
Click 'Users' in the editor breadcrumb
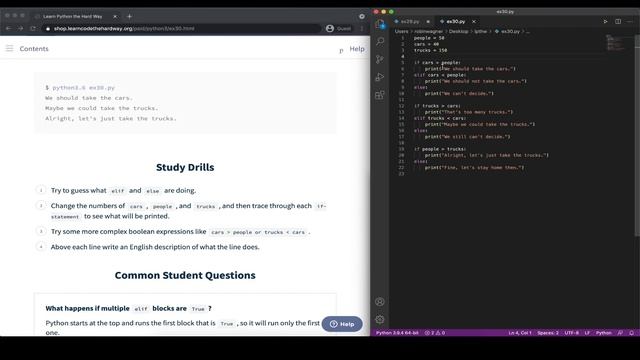pos(401,31)
